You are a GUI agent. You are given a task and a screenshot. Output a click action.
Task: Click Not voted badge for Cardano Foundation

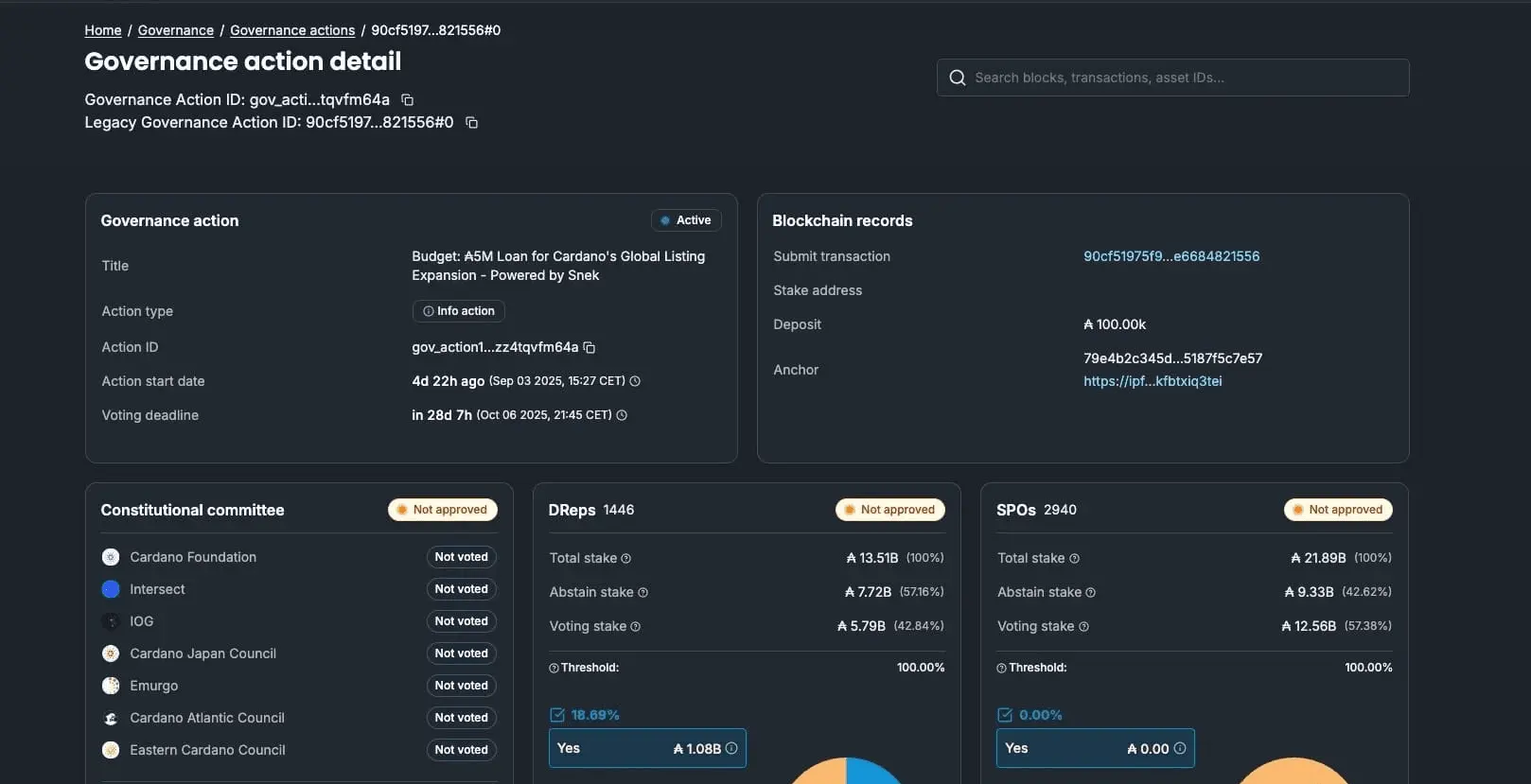click(461, 557)
